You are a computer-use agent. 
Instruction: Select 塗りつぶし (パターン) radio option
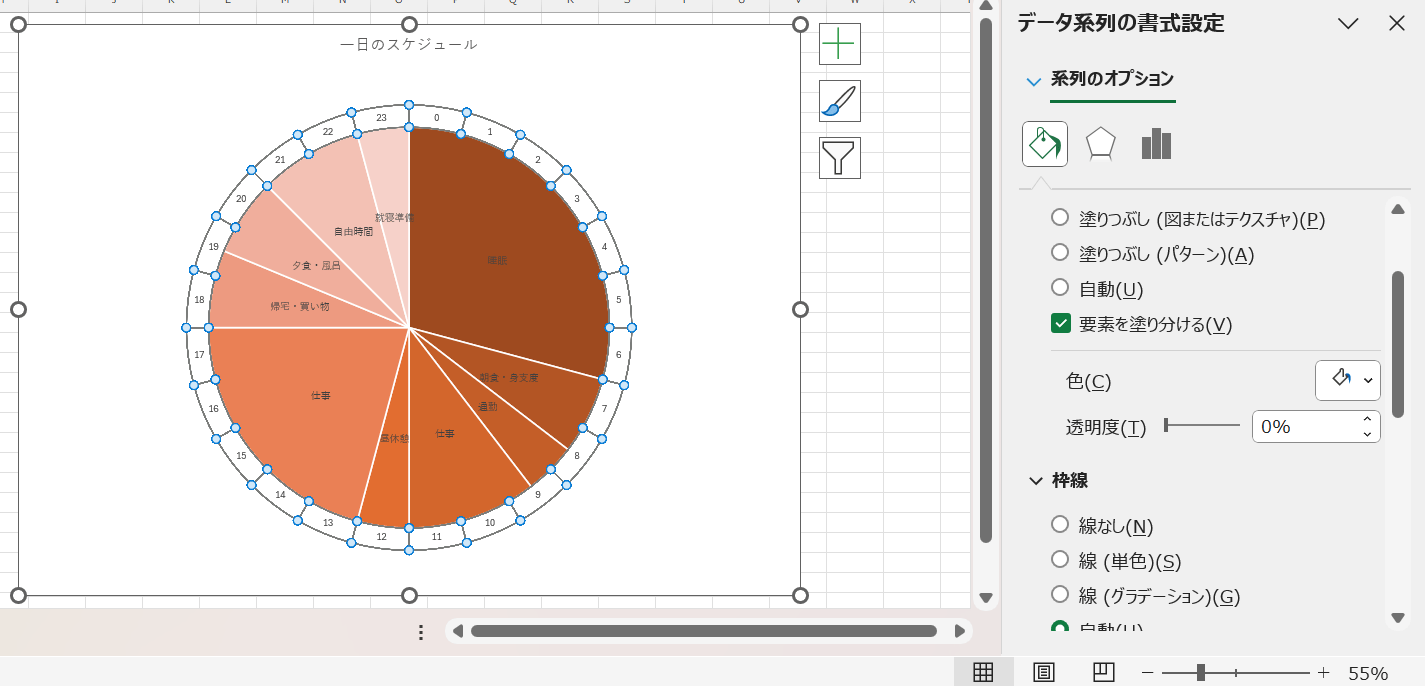[x=1060, y=254]
